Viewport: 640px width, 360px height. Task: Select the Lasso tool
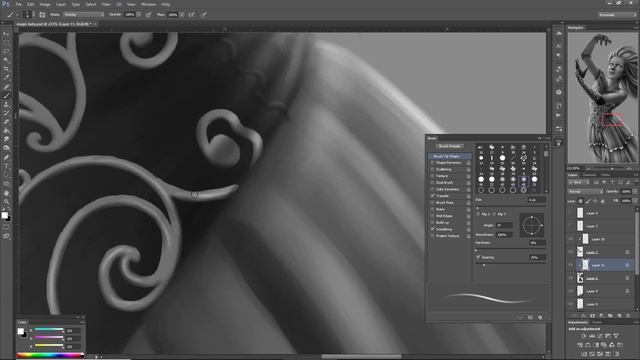[x=6, y=51]
